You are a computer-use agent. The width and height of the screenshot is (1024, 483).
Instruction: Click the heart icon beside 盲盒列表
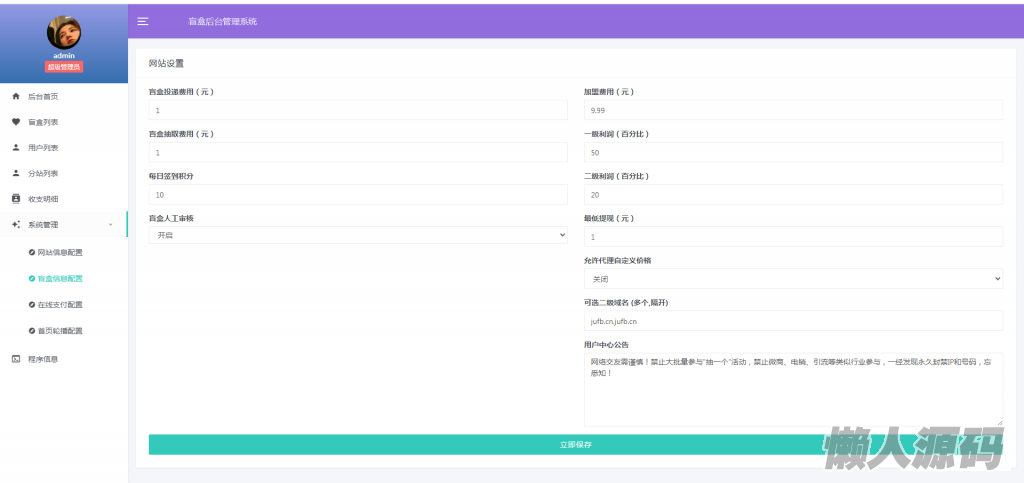(x=16, y=122)
